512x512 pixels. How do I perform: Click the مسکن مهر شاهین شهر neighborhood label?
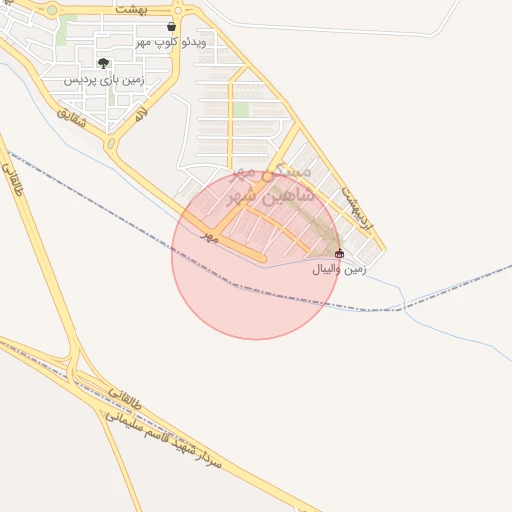tap(271, 185)
